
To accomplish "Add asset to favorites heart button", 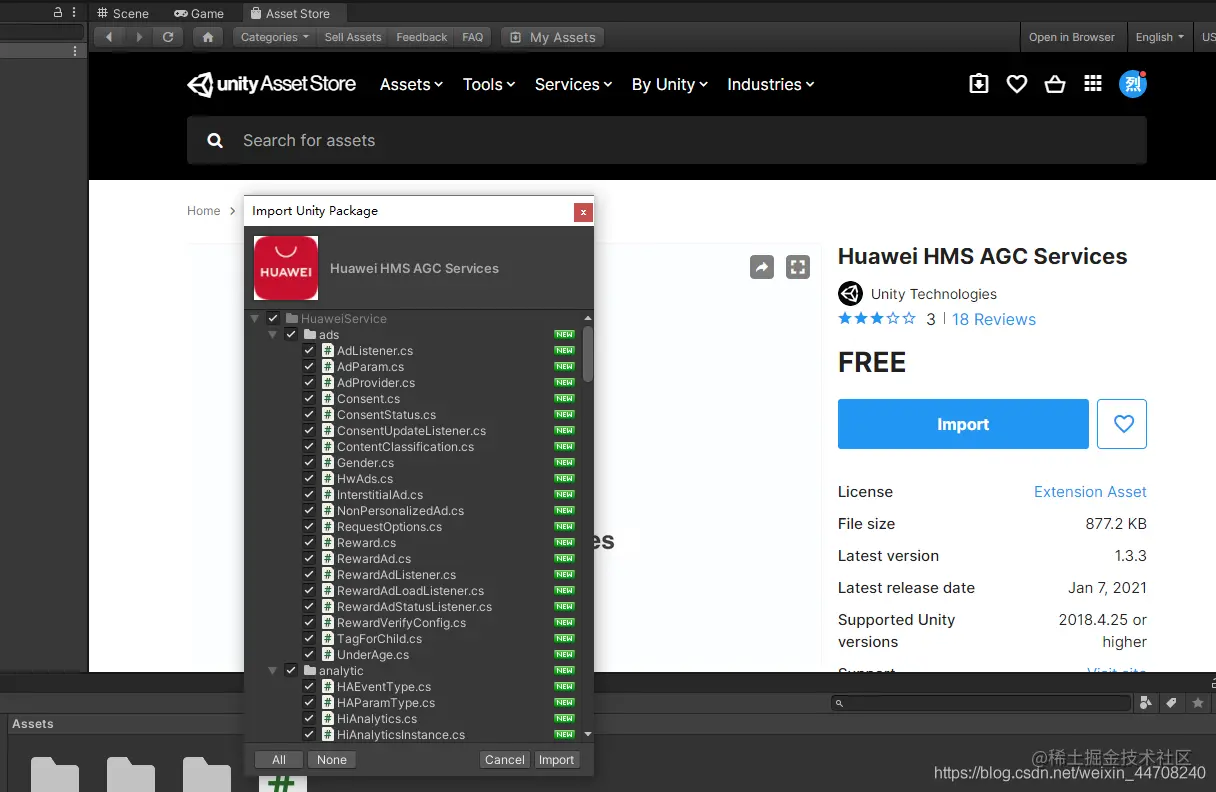I will tap(1122, 424).
